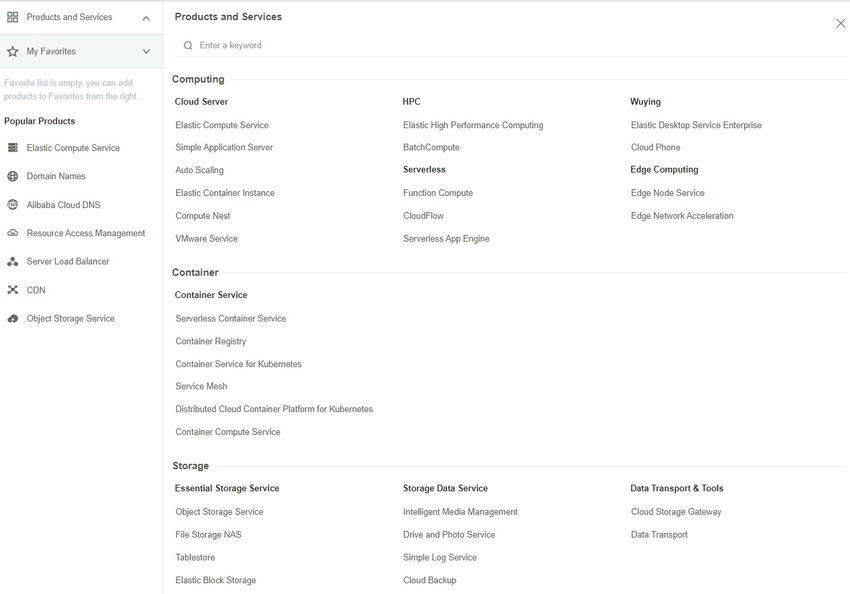Close the products overlay panel

pyautogui.click(x=839, y=22)
